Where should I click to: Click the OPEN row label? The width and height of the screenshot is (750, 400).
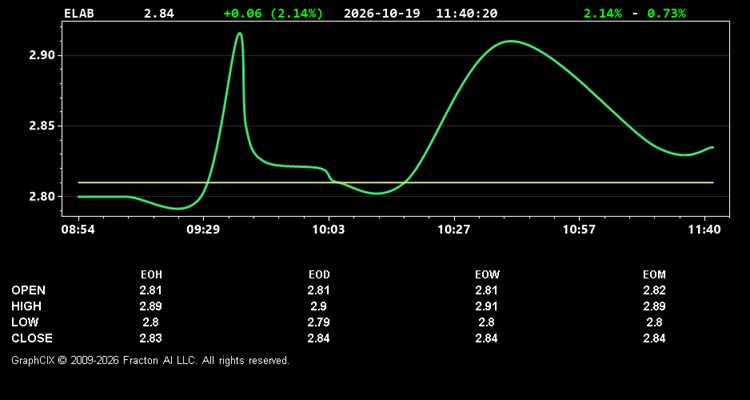click(x=28, y=290)
